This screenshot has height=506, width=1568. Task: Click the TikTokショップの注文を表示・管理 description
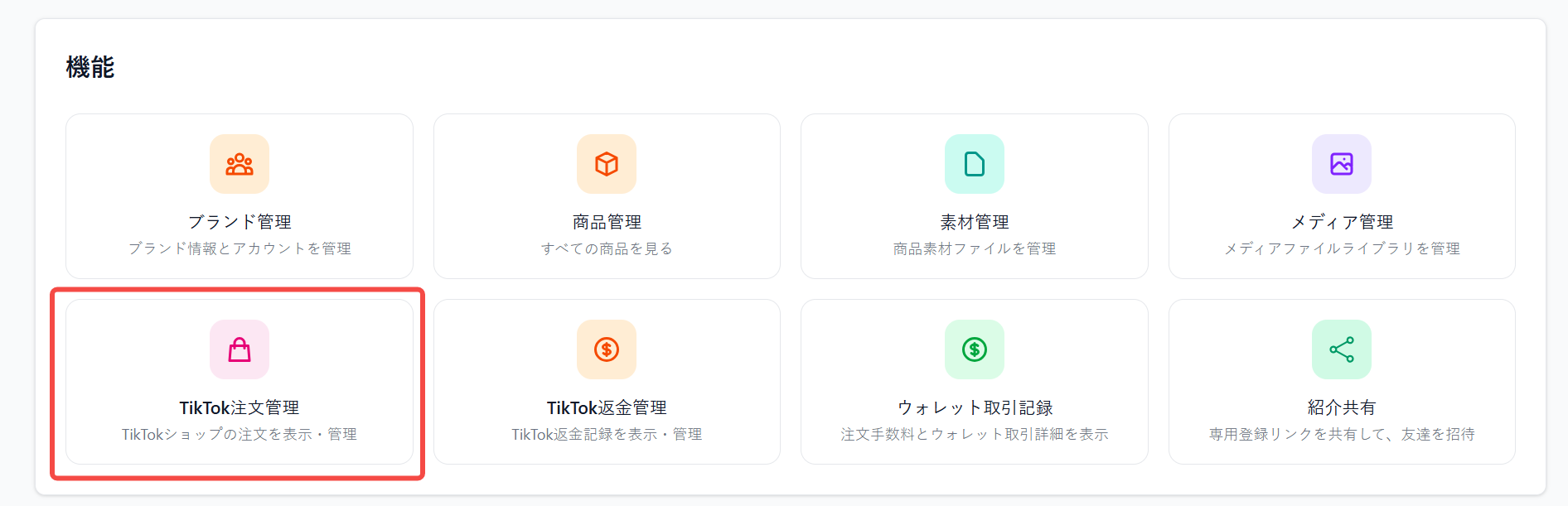tap(239, 434)
